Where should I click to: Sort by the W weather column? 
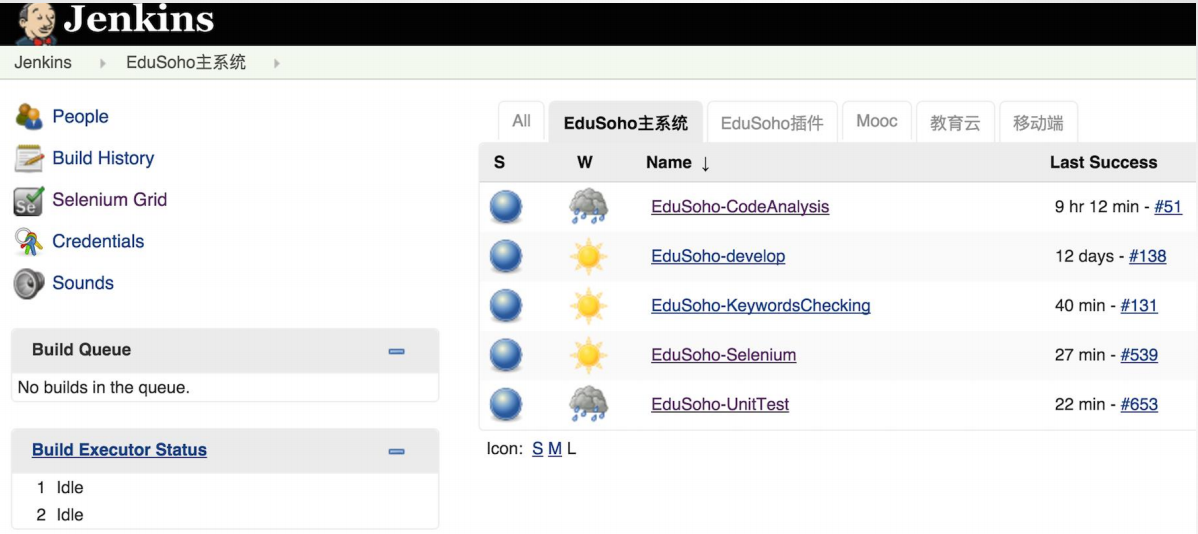click(x=585, y=162)
